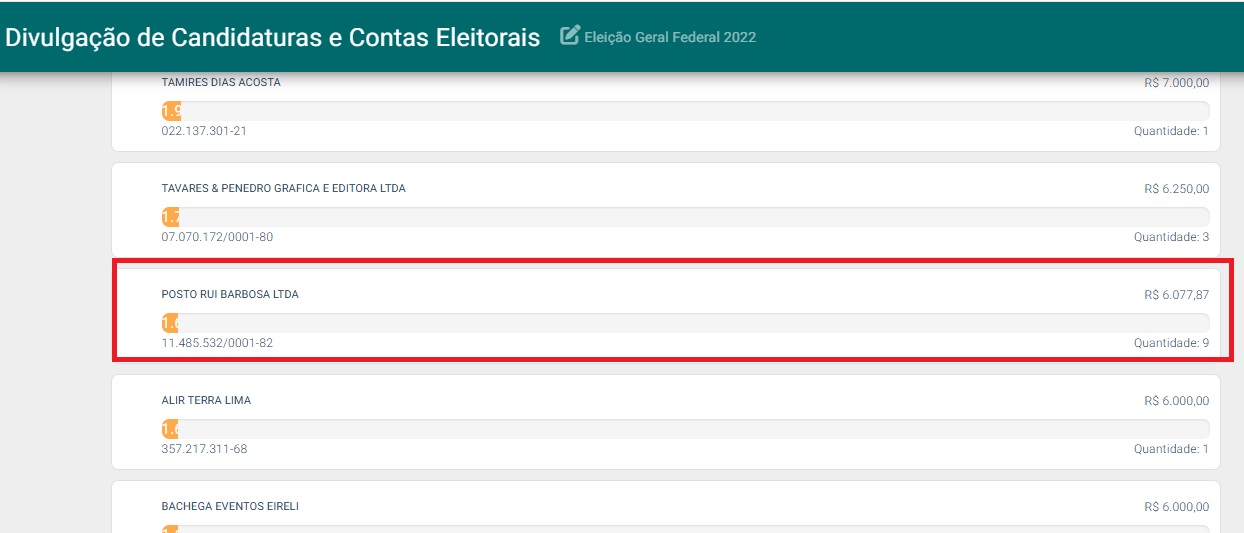Open the ALIR TERRA LIMA entry
Screen dimensions: 1244x533
click(x=206, y=400)
